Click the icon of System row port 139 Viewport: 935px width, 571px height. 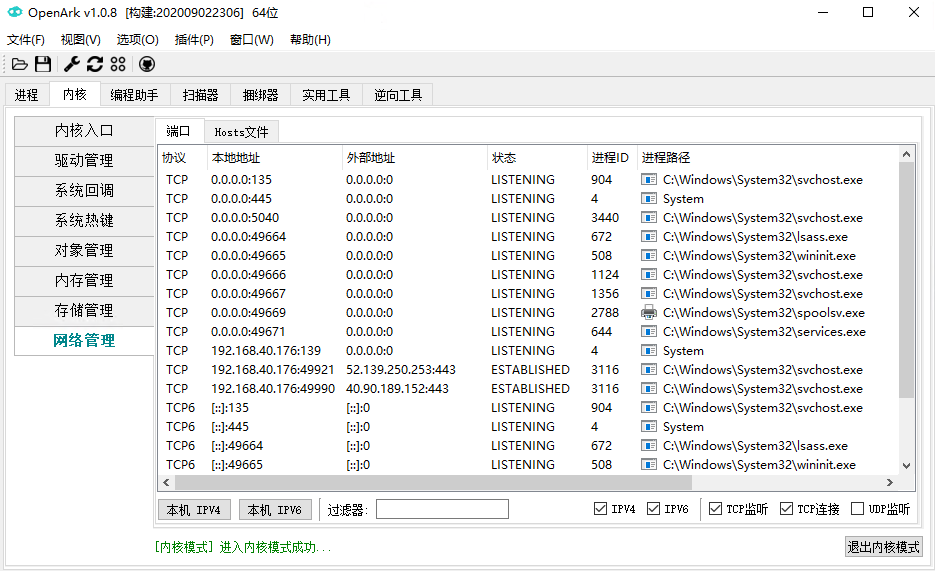pyautogui.click(x=649, y=350)
